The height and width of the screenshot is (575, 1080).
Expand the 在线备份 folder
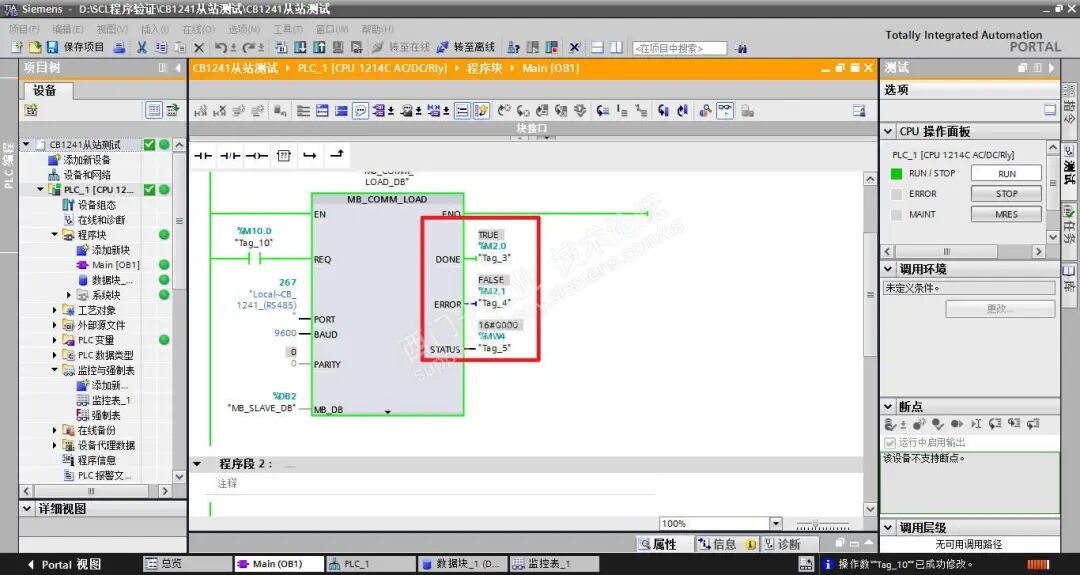pyautogui.click(x=55, y=430)
